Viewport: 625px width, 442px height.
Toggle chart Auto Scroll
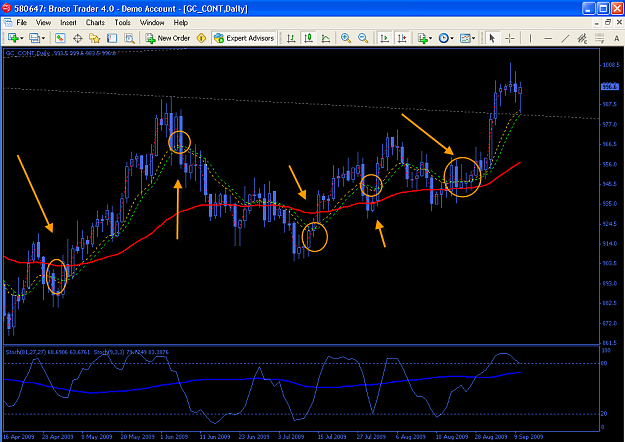(385, 38)
